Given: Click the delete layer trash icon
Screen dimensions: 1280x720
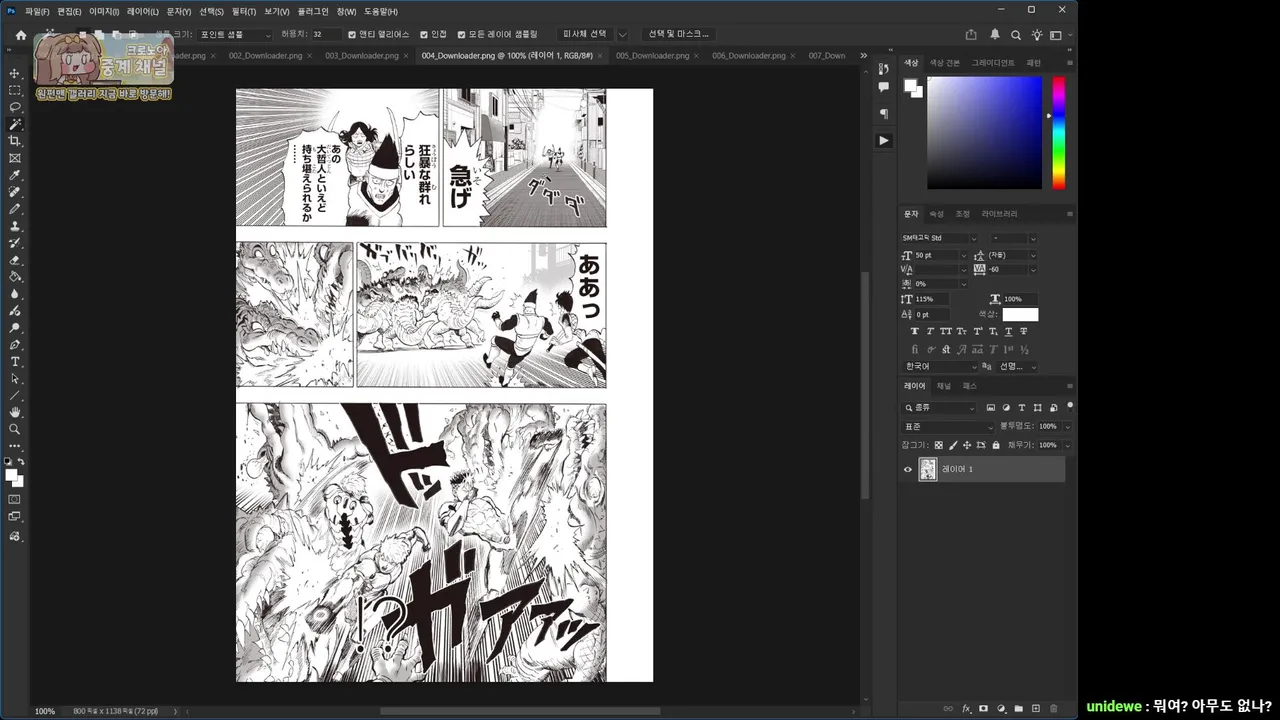Looking at the screenshot, I should click(x=1053, y=709).
